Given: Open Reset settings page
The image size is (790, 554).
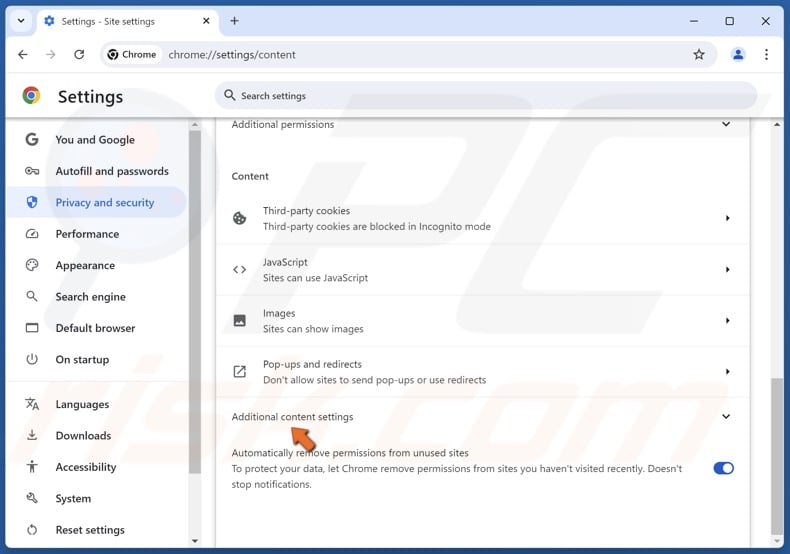Looking at the screenshot, I should click(97, 530).
